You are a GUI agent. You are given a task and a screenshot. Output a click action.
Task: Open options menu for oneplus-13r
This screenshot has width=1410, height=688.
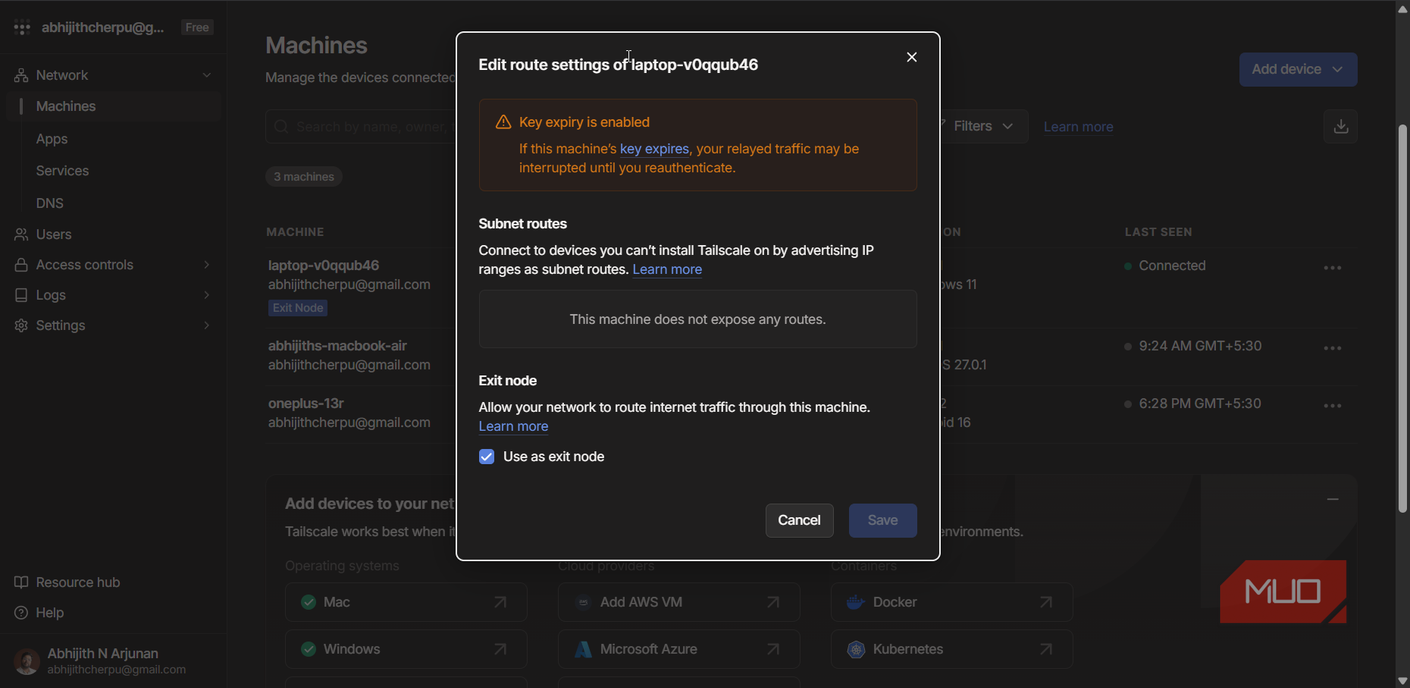[1333, 406]
